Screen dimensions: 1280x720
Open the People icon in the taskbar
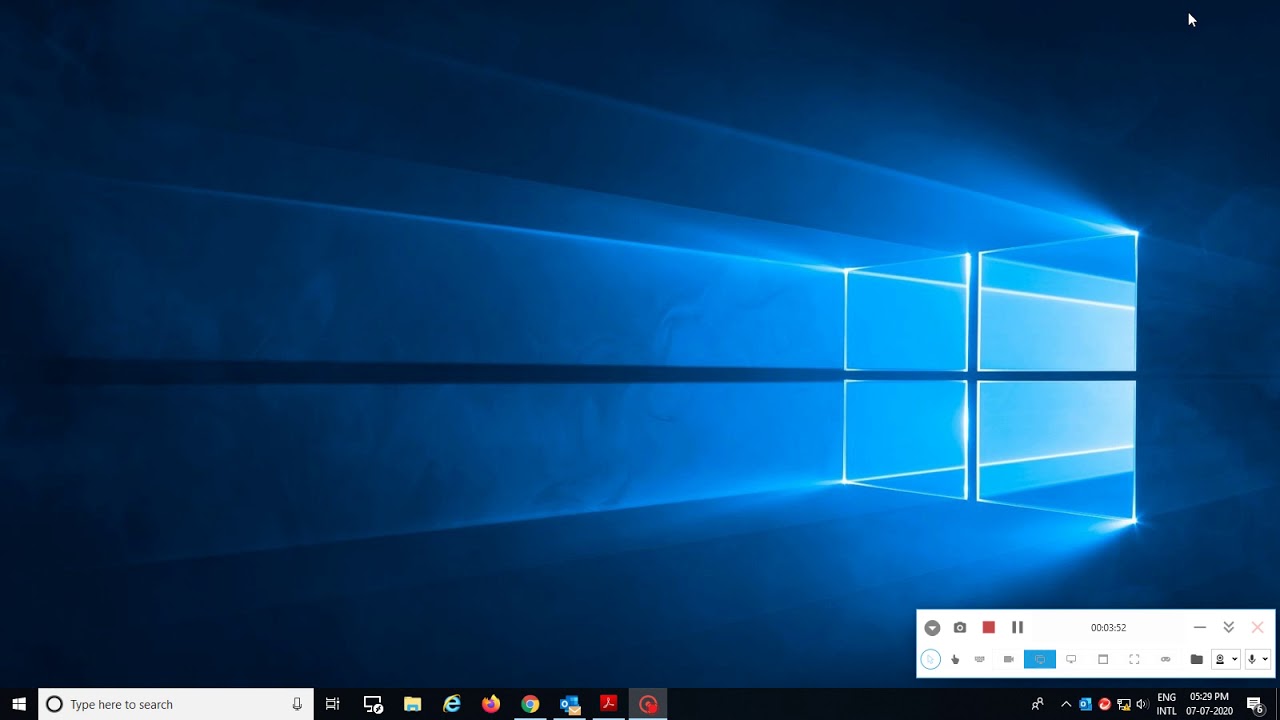click(1037, 704)
